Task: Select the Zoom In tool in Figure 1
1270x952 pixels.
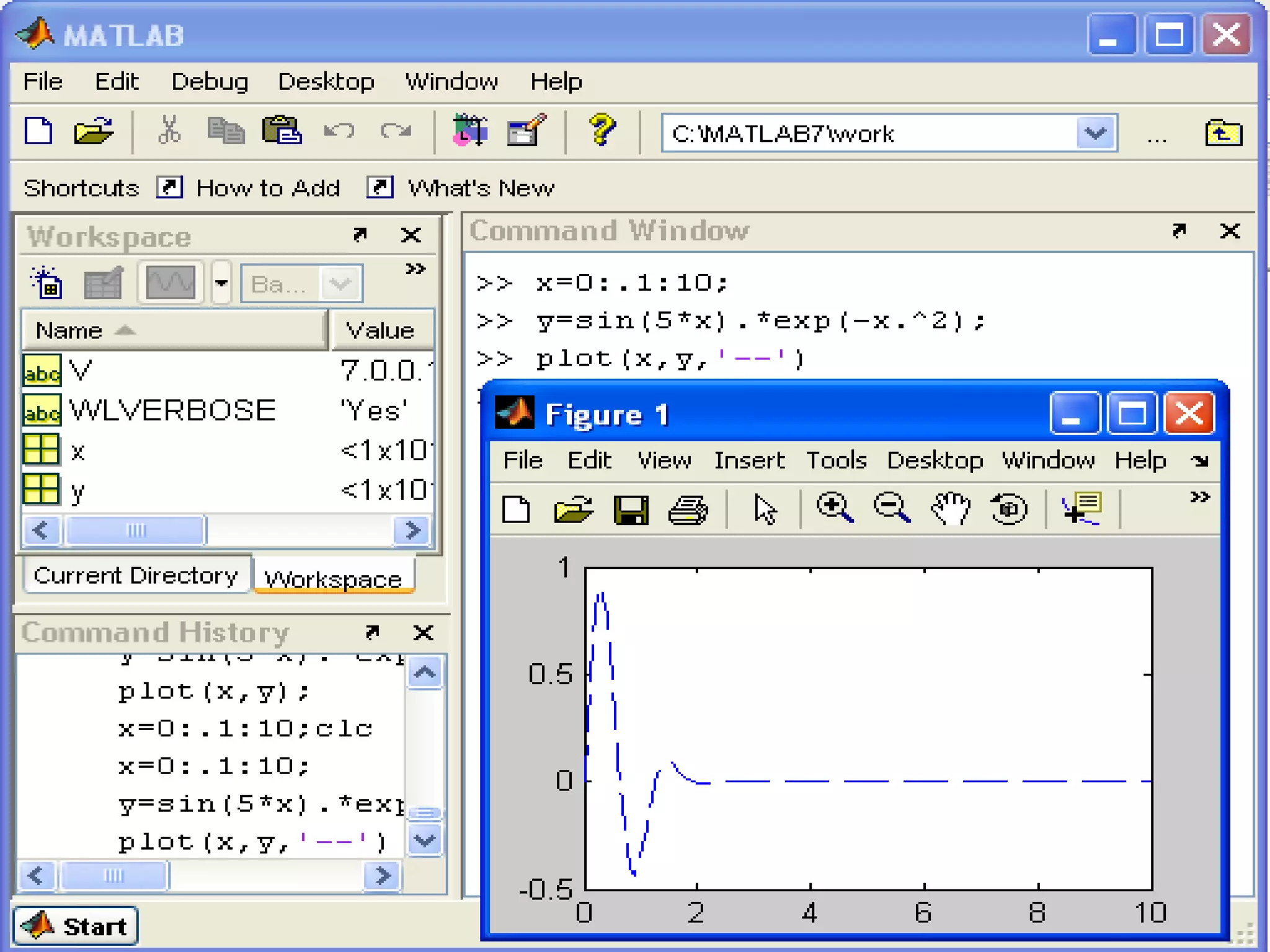Action: [x=834, y=509]
